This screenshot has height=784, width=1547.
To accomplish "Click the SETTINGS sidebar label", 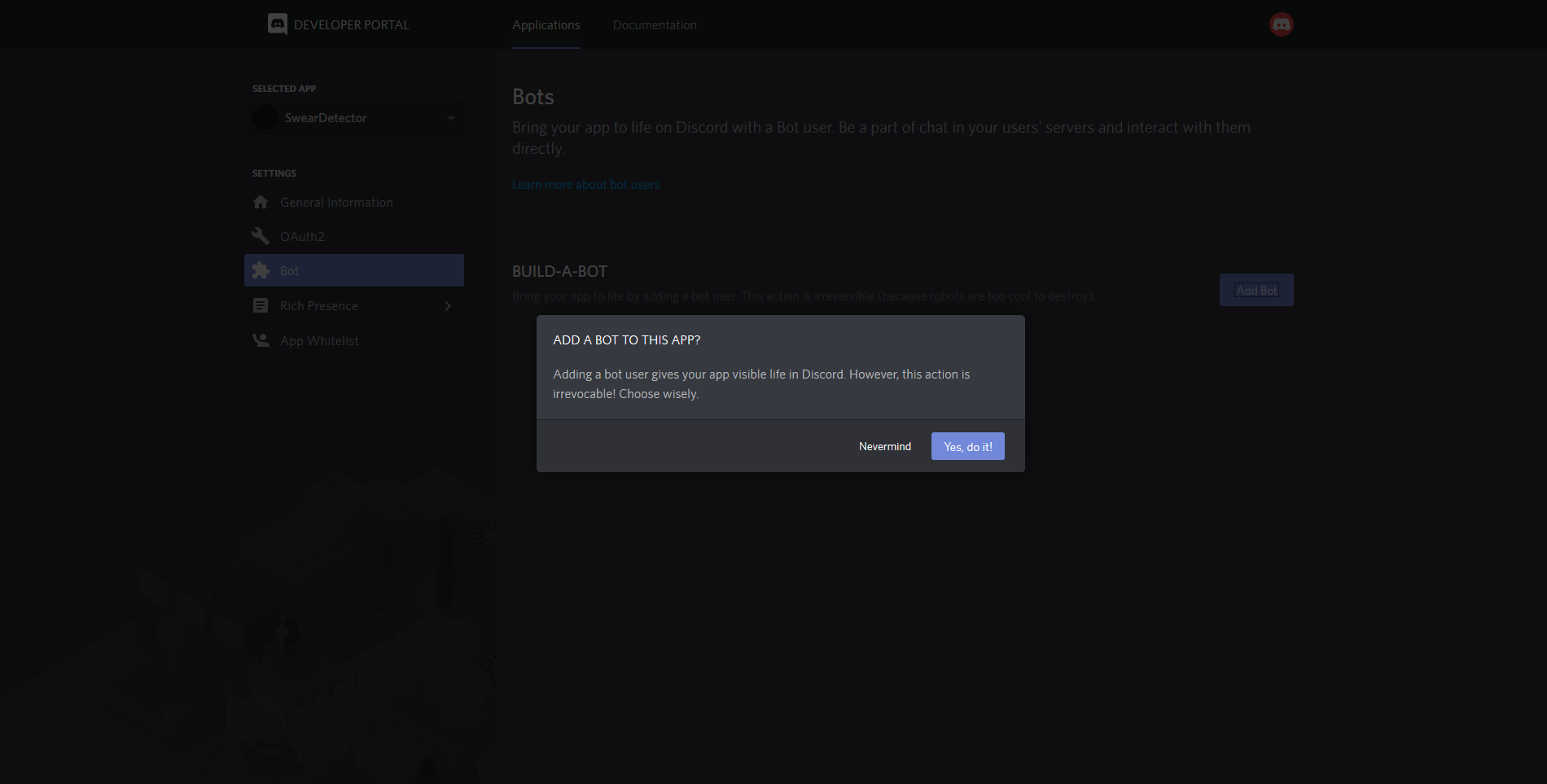I will pyautogui.click(x=274, y=173).
